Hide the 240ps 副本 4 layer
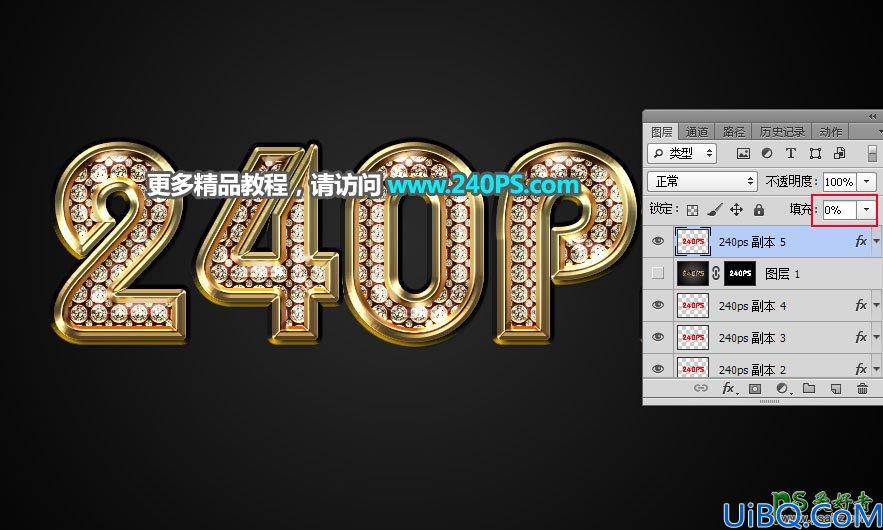883x530 pixels. coord(657,305)
